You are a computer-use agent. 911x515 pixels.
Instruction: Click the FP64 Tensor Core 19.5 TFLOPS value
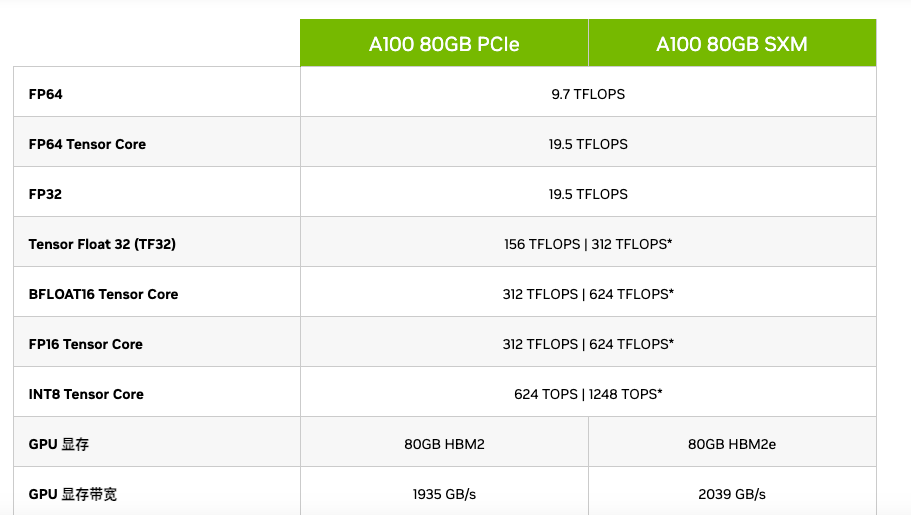click(588, 144)
